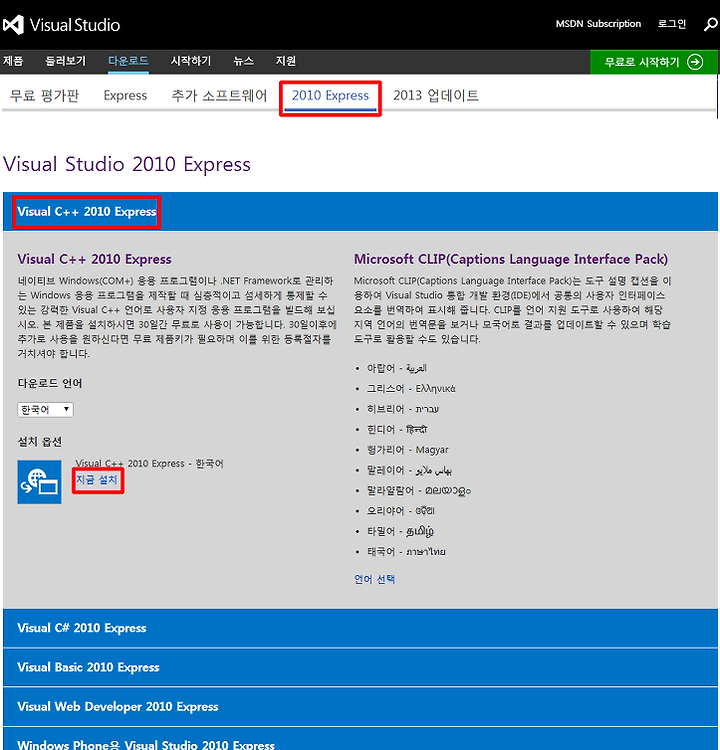The width and height of the screenshot is (720, 750).
Task: Click the 히브리어 language list item
Action: click(x=403, y=409)
